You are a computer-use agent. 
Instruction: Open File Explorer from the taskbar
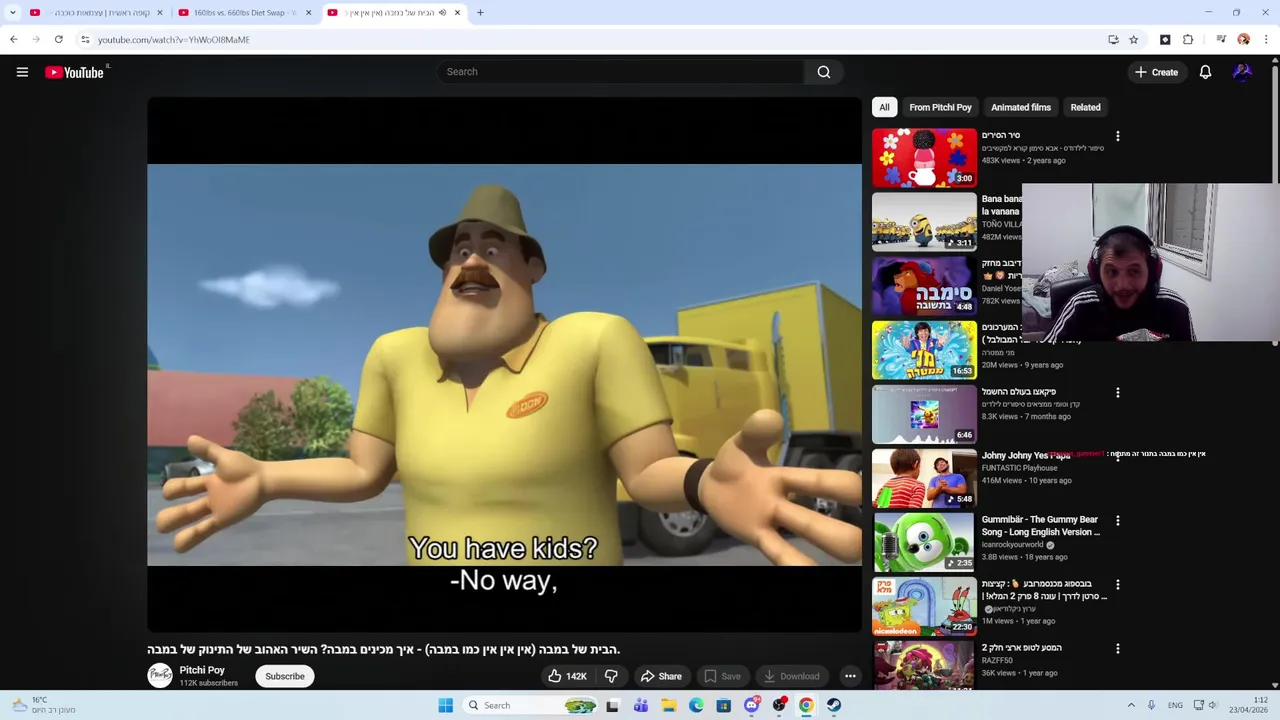point(668,705)
